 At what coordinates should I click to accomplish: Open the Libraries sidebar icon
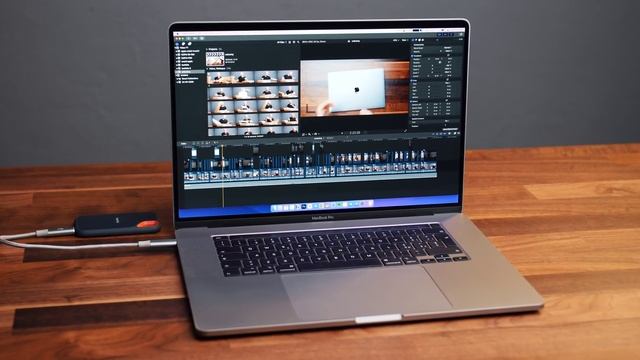point(178,43)
